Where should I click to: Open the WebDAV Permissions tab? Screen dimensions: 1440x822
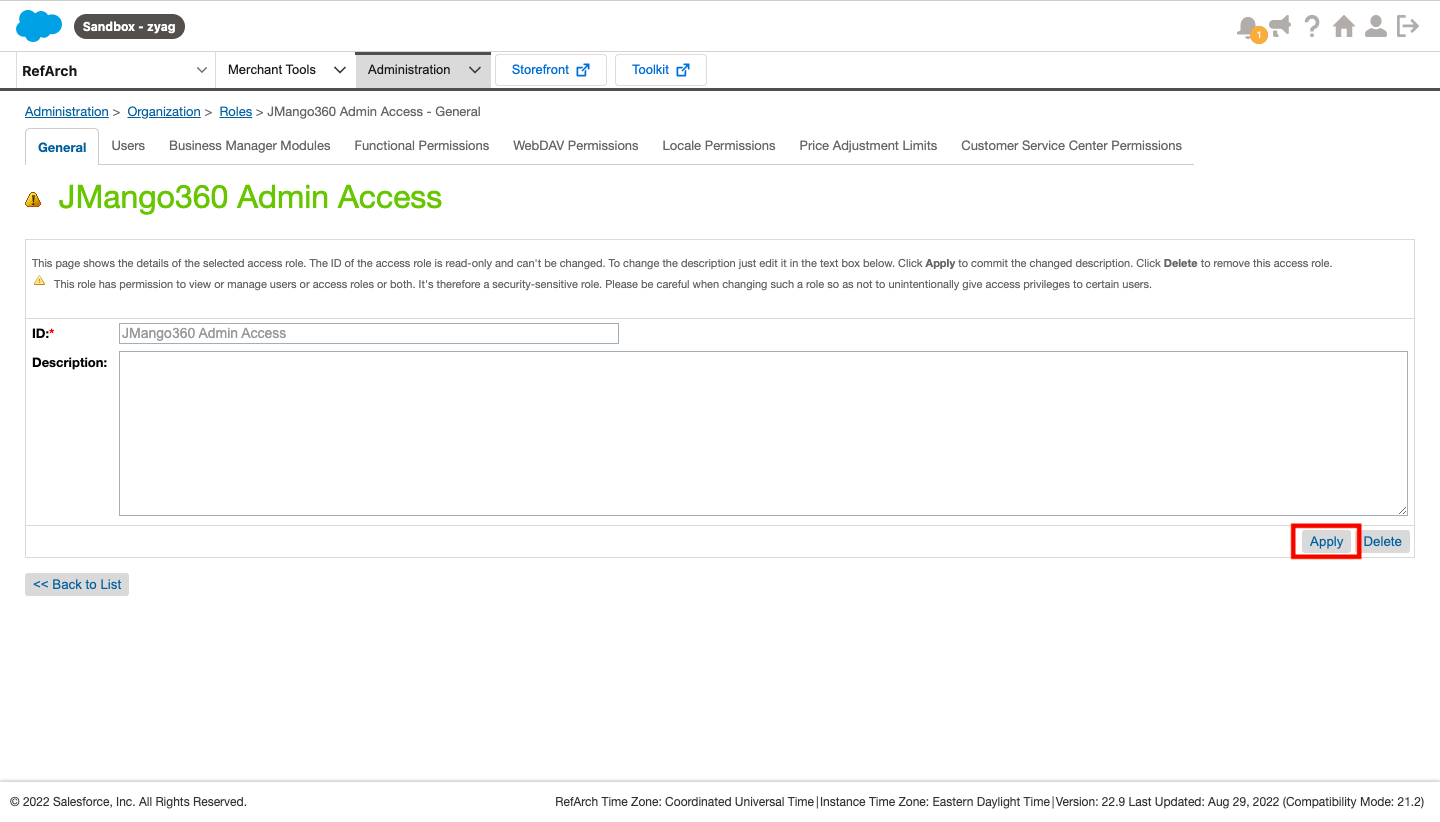[x=575, y=146]
